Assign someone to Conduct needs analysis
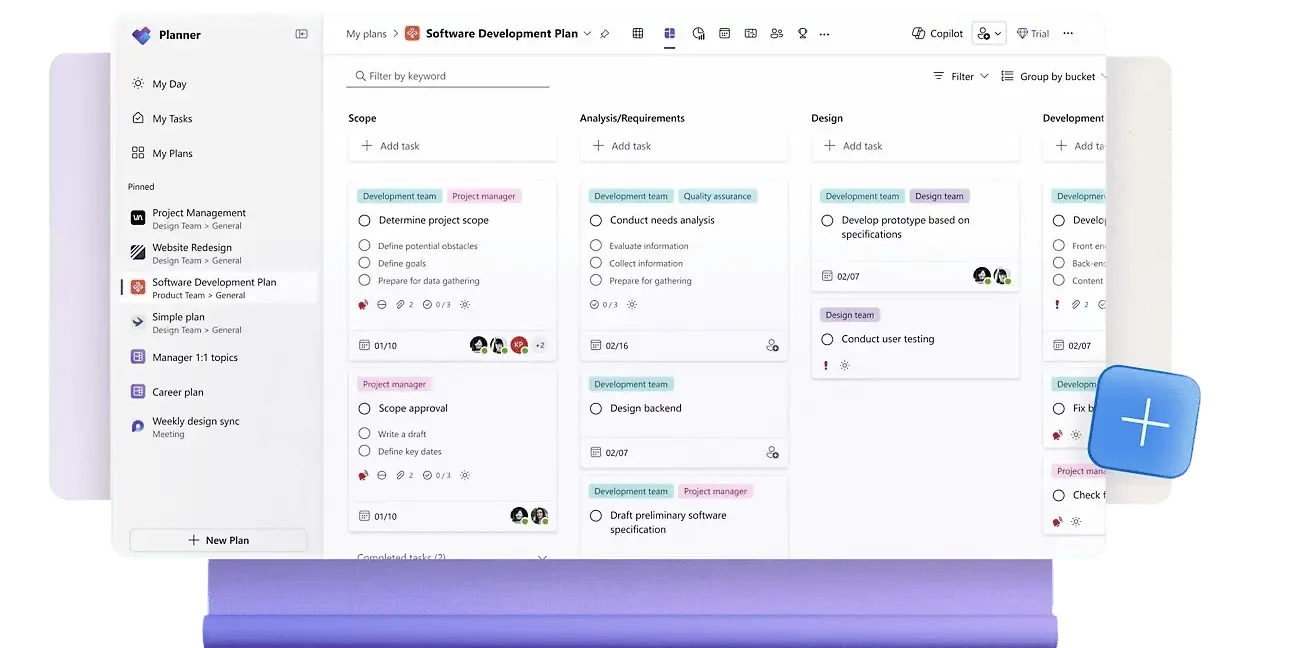1292x648 pixels. tap(772, 345)
